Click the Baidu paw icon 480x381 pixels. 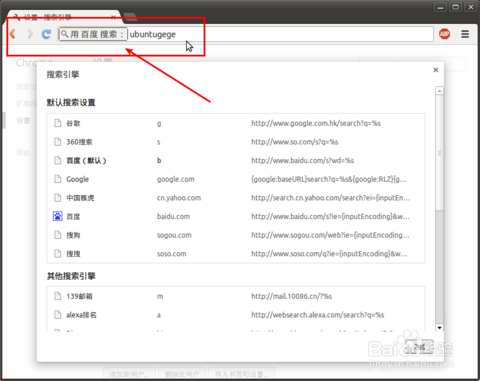(x=58, y=216)
